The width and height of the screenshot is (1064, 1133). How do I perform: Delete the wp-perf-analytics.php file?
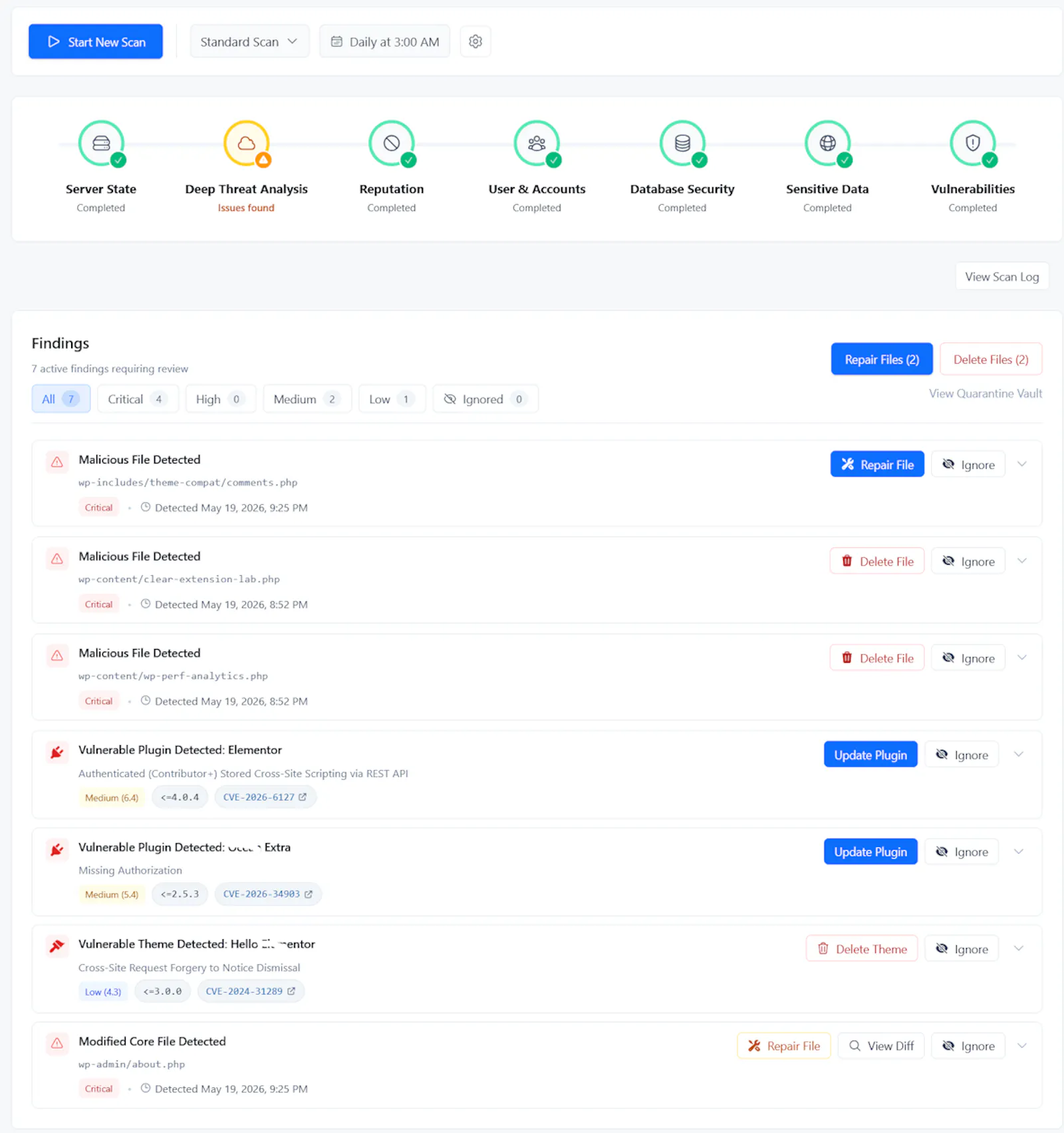tap(877, 658)
